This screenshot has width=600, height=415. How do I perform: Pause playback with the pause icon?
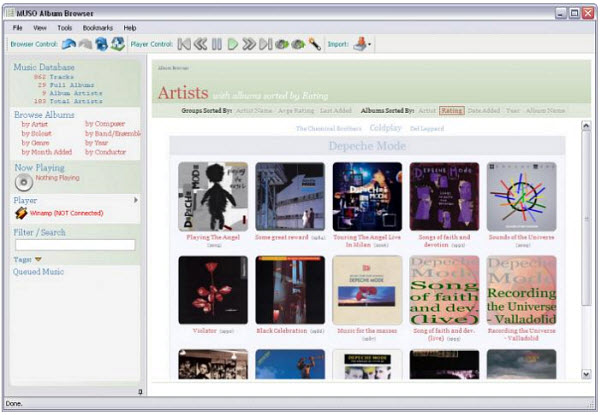(216, 44)
